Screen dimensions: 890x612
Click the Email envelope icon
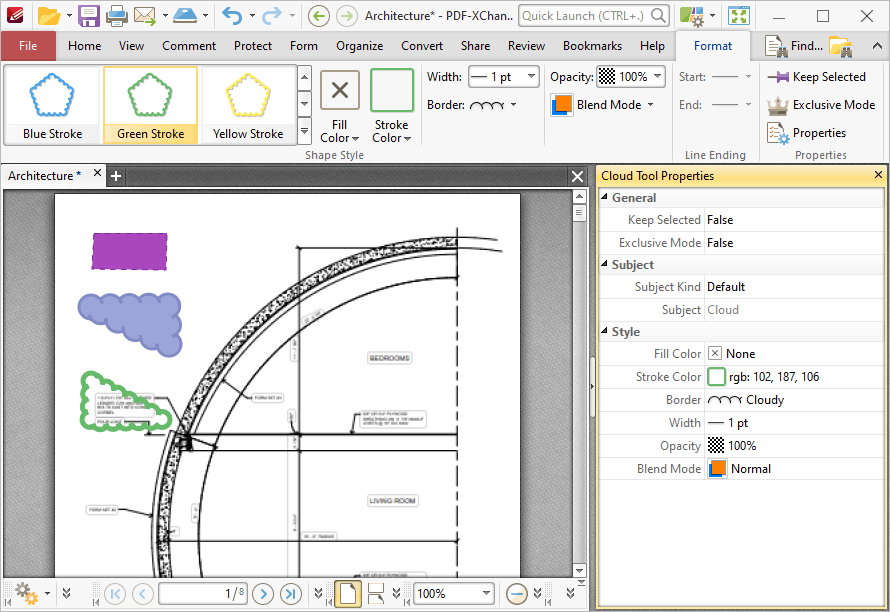(x=145, y=16)
